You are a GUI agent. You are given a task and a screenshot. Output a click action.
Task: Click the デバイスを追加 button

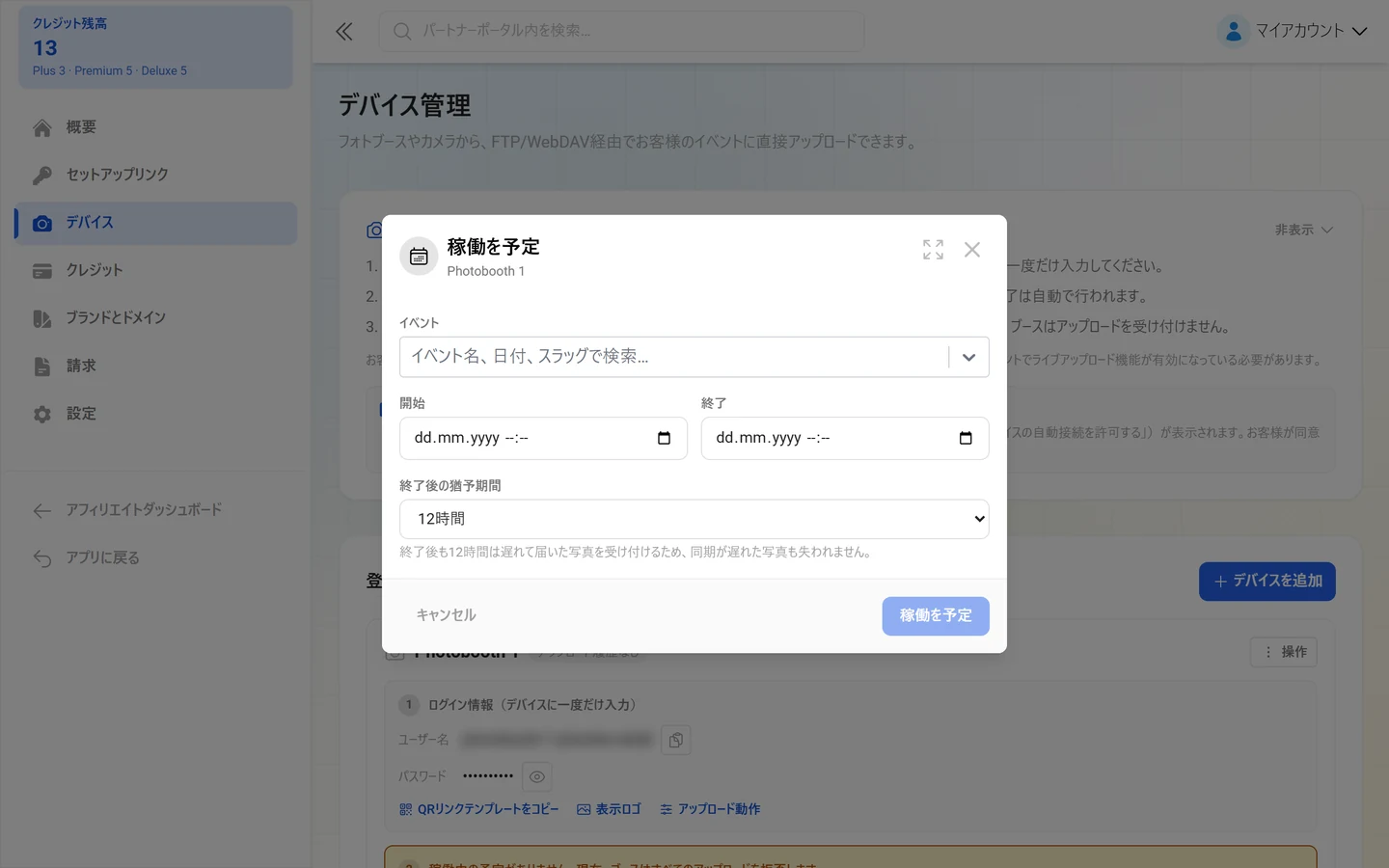[1267, 582]
